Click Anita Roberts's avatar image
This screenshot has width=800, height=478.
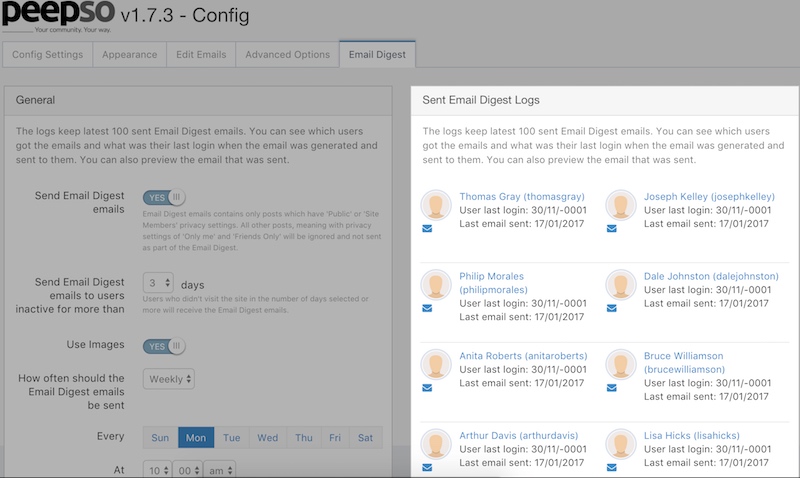tap(436, 364)
